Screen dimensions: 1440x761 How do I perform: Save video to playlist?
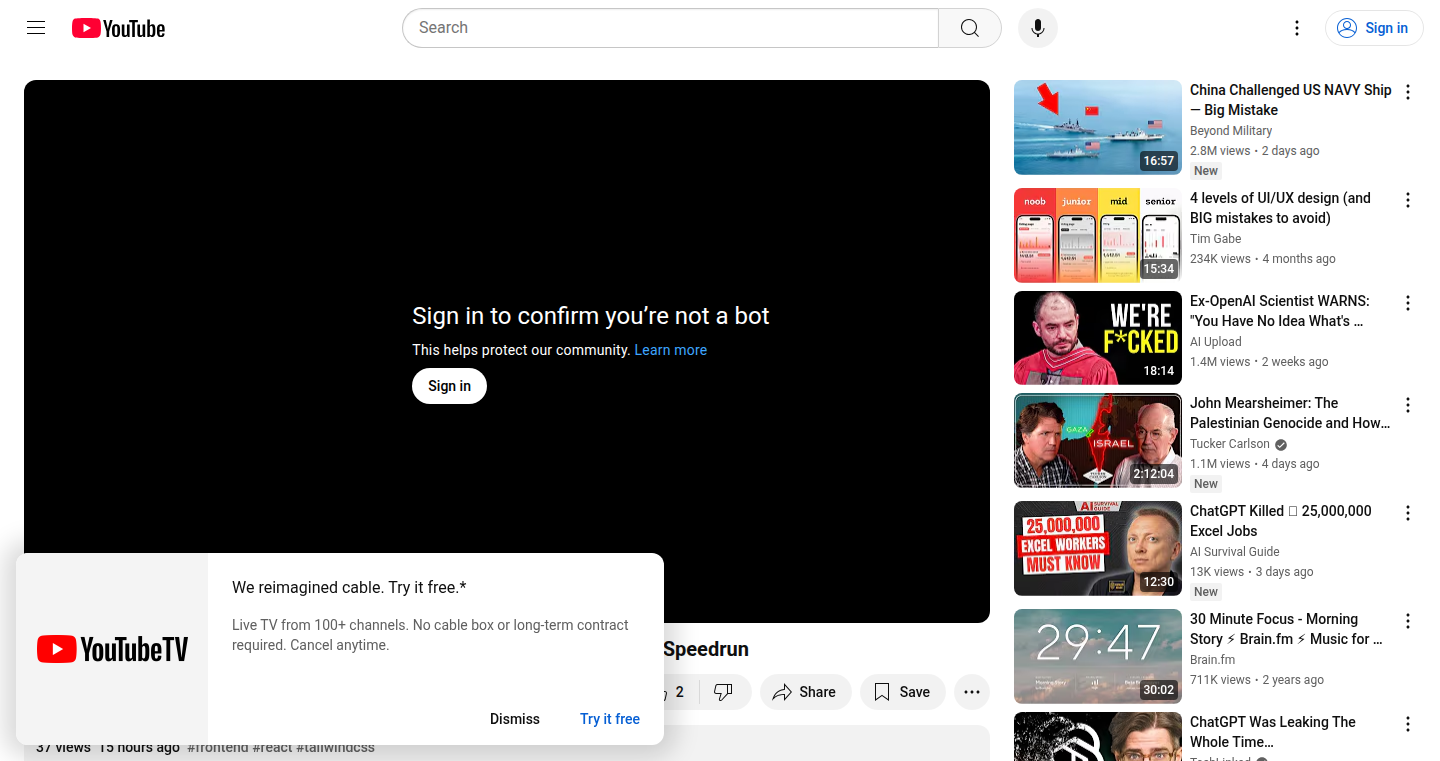902,692
